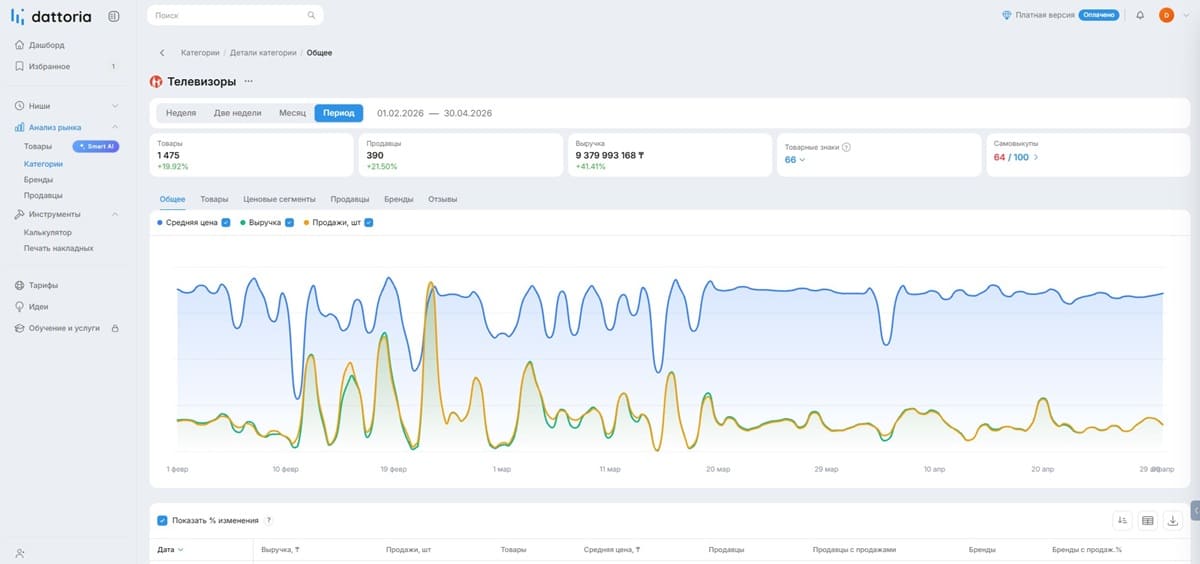Click the Избранное bookmark icon

point(20,66)
